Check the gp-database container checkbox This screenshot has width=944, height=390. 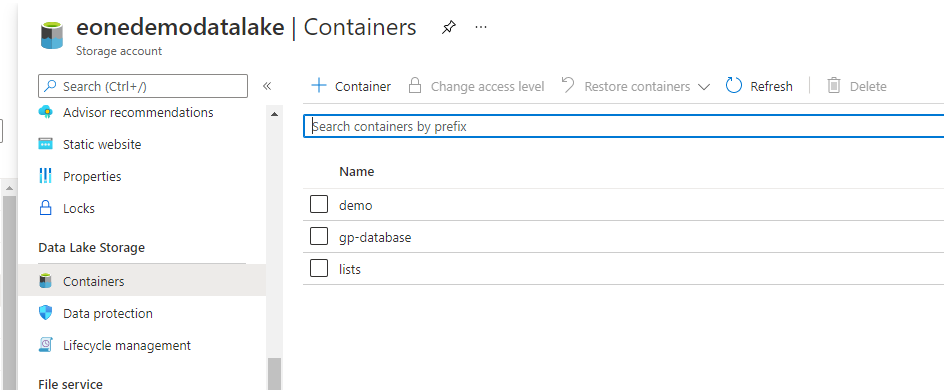319,237
